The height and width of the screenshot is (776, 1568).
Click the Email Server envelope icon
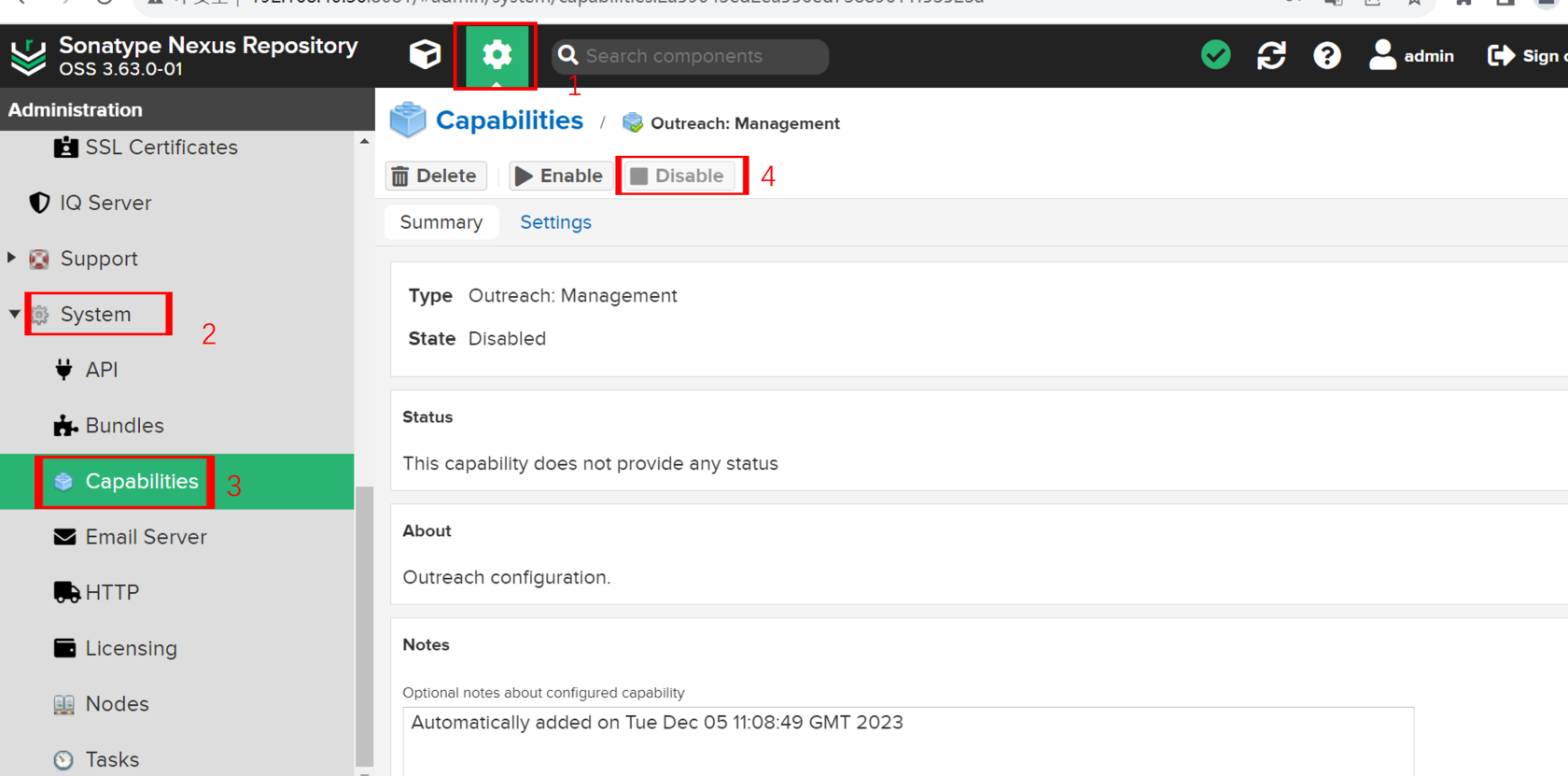click(x=64, y=537)
